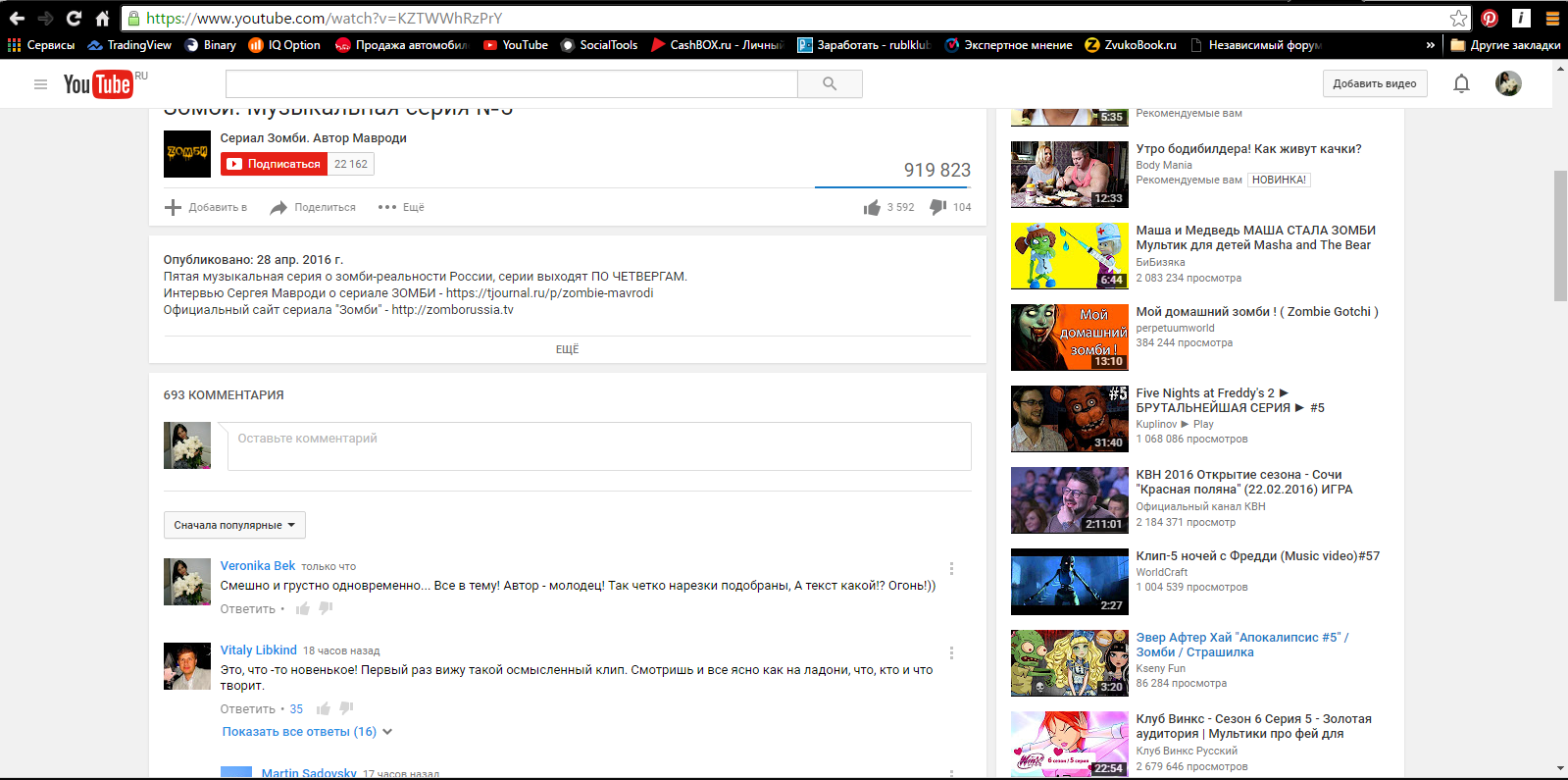Open the Мой домашний зомби video thumbnail
The height and width of the screenshot is (780, 1568).
pos(1070,338)
